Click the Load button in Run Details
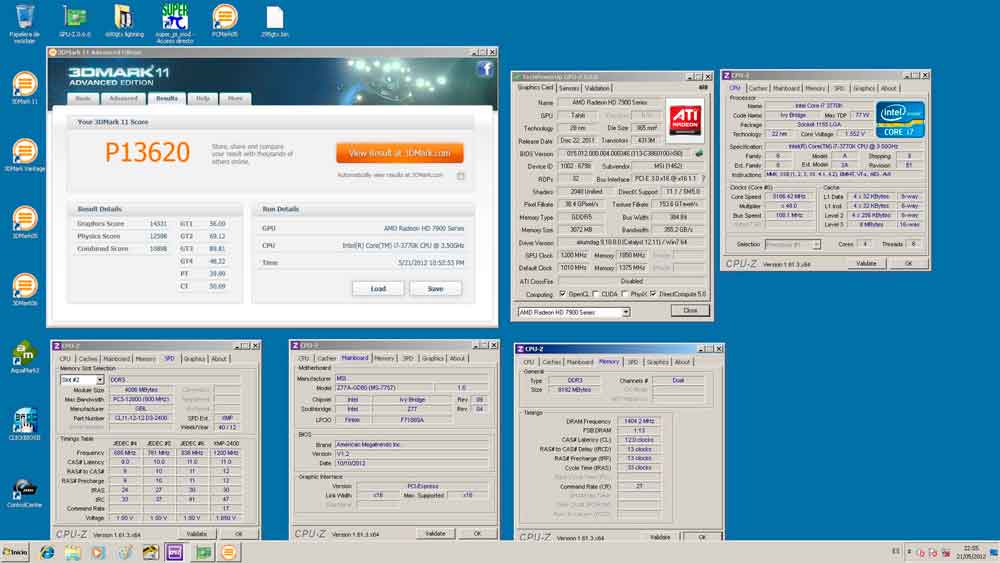This screenshot has height=563, width=1000. (378, 289)
